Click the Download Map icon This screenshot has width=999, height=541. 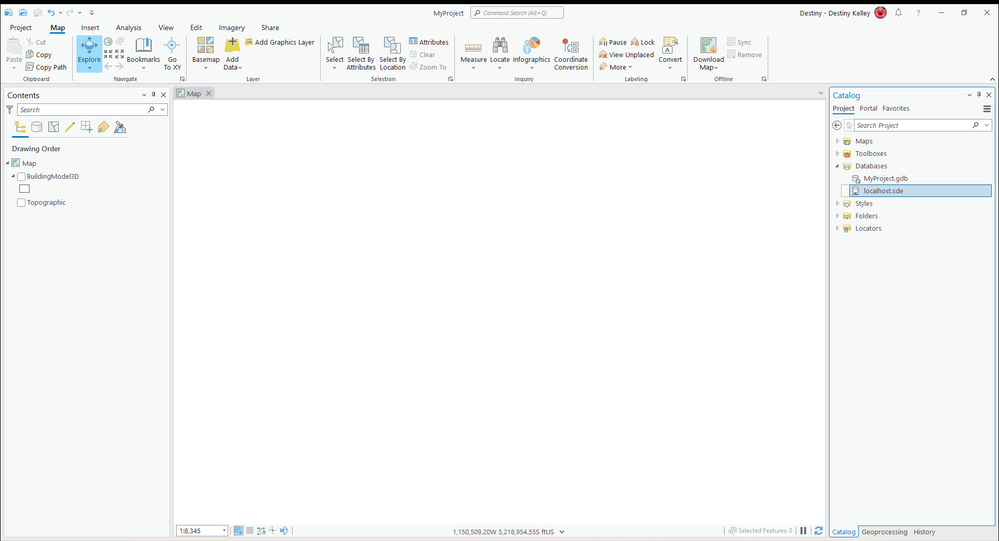[708, 45]
